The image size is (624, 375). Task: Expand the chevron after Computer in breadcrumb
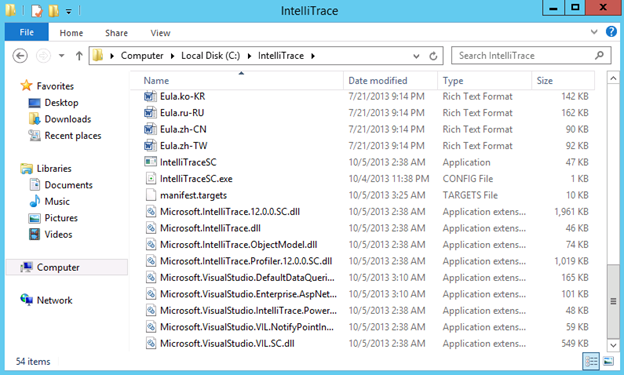pos(172,56)
